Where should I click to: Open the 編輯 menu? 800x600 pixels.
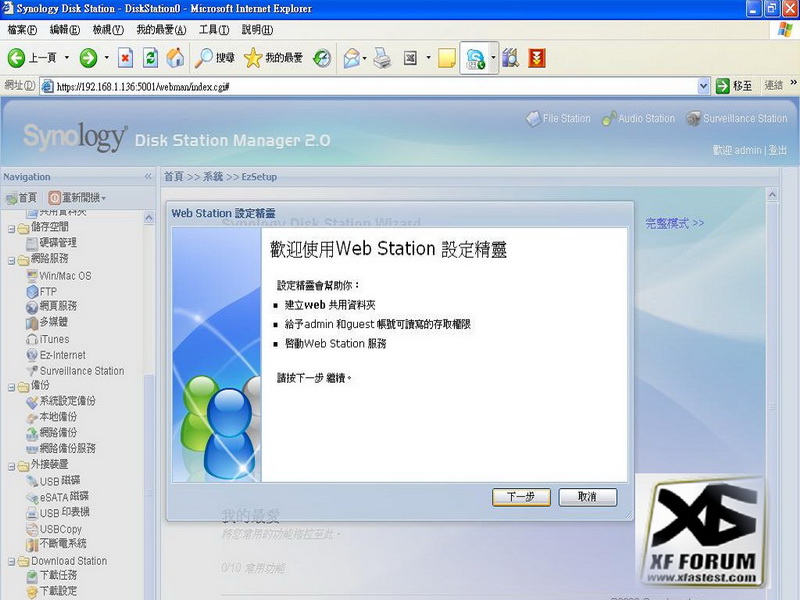(x=65, y=30)
